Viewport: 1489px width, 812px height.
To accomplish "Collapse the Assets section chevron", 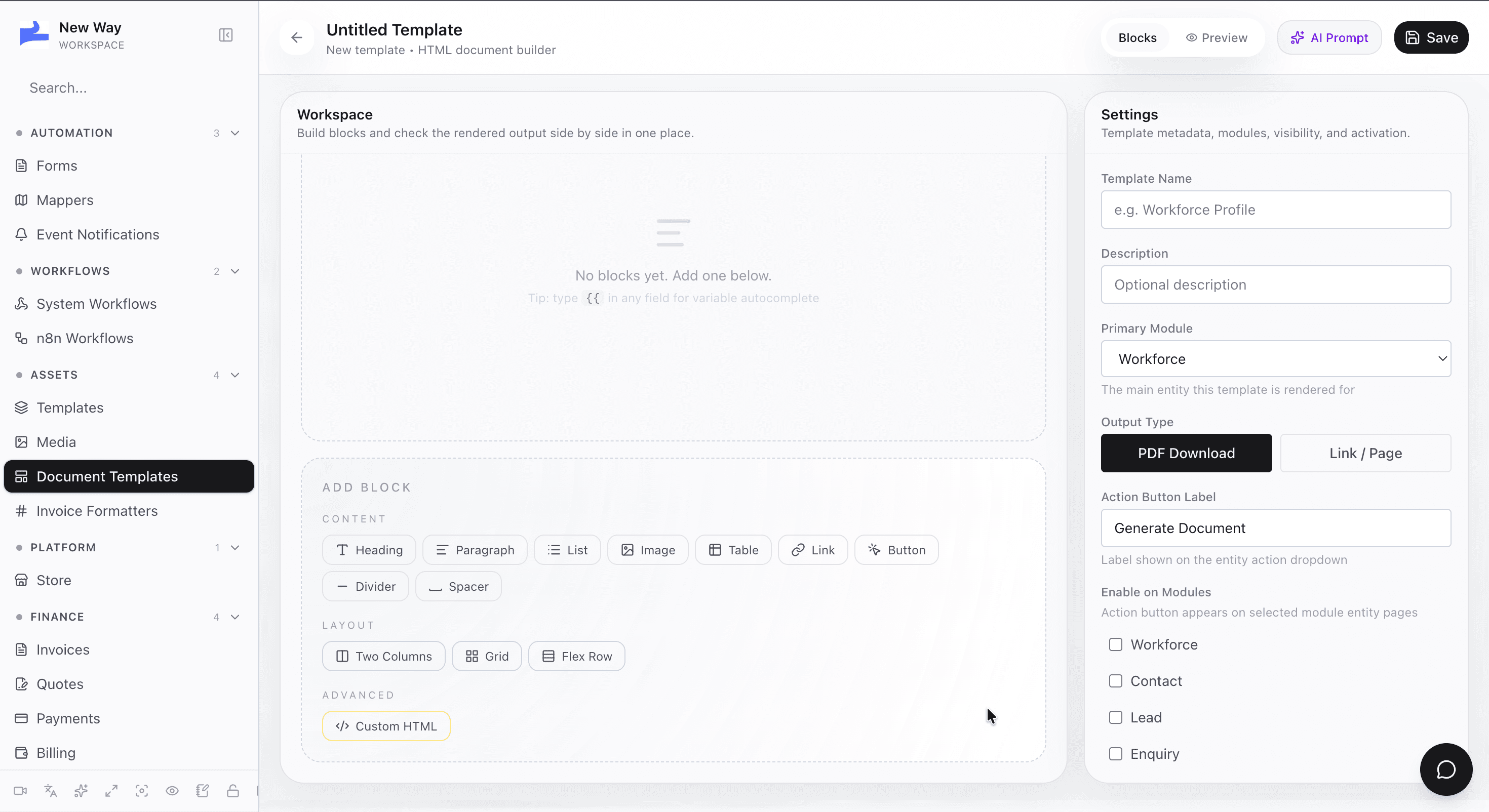I will click(x=236, y=375).
